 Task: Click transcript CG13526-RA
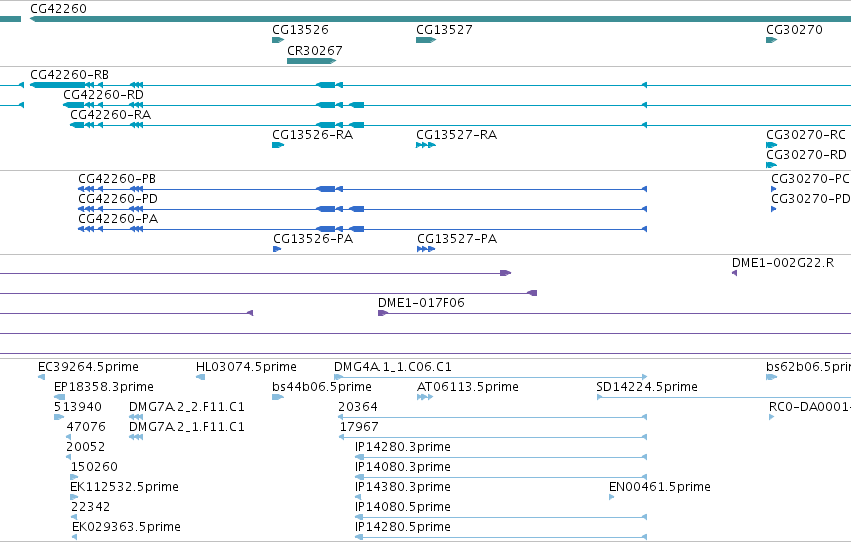278,145
